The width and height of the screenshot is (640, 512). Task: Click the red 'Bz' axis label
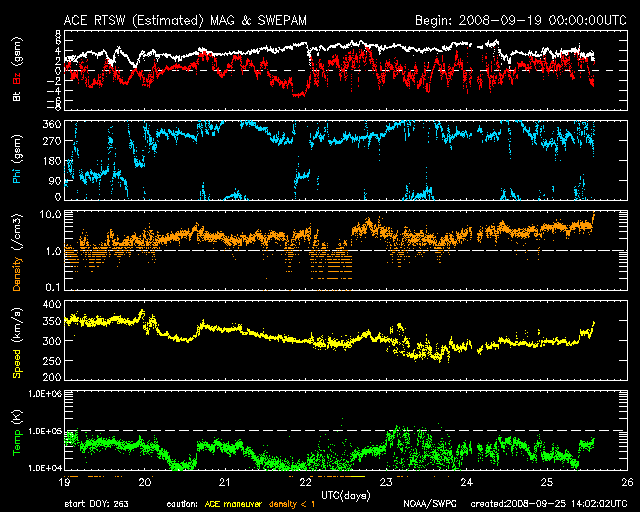(17, 78)
